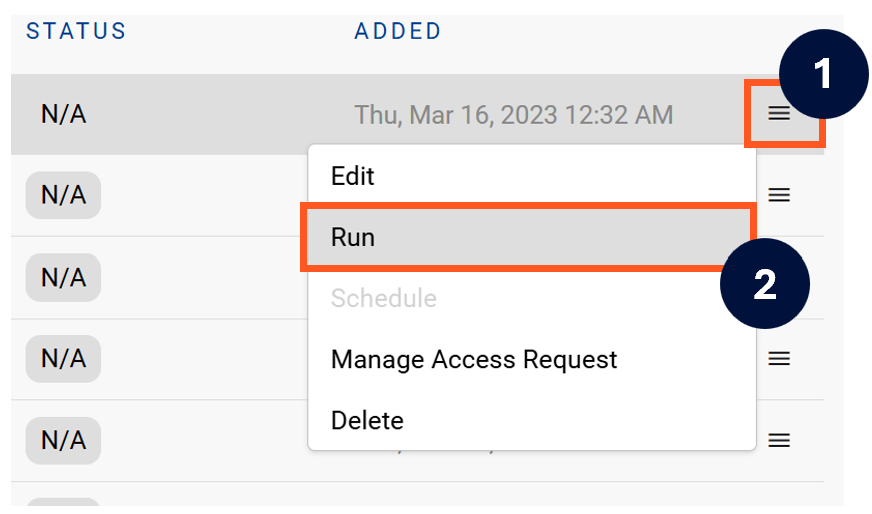The height and width of the screenshot is (514, 872).
Task: Click the fifth row's hamburger menu icon
Action: point(779,440)
